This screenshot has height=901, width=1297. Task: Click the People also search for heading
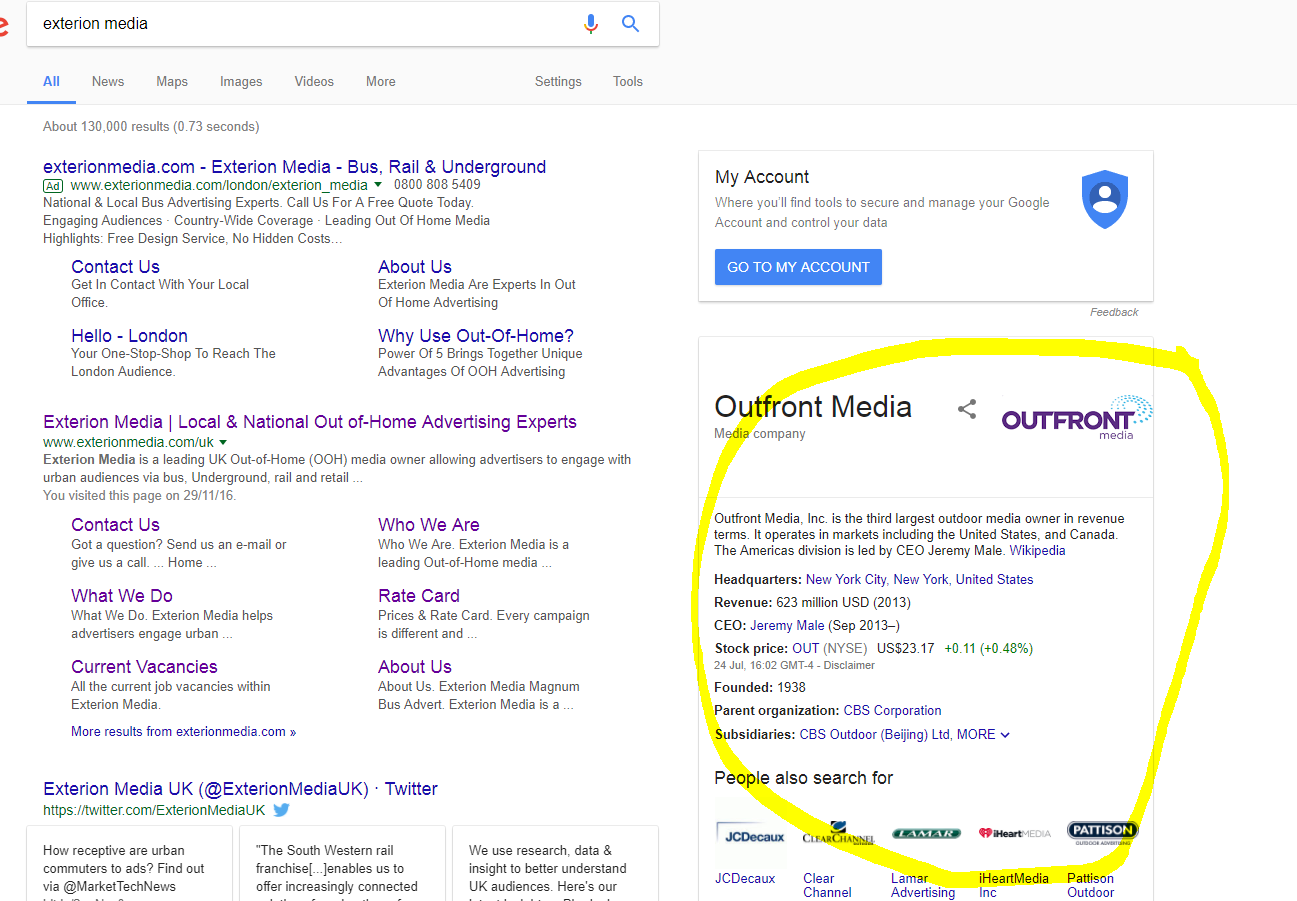[x=804, y=778]
